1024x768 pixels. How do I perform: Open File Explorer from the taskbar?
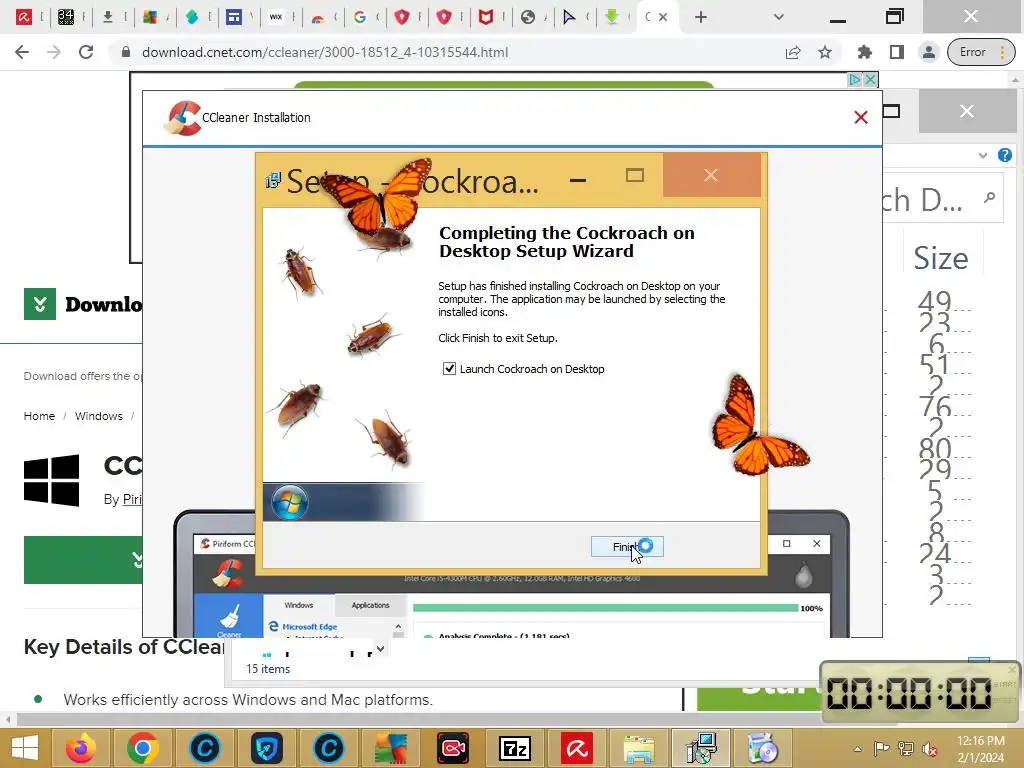point(639,748)
